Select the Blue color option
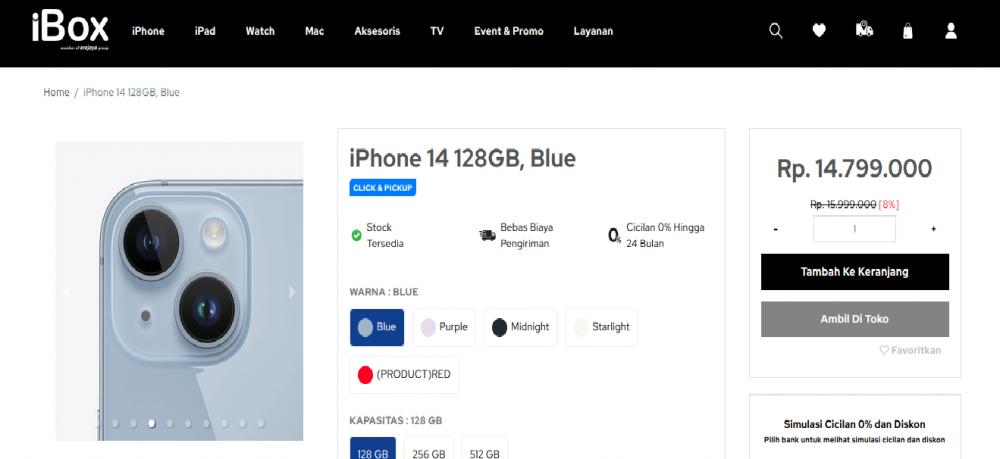Viewport: 1000px width, 459px height. [377, 327]
